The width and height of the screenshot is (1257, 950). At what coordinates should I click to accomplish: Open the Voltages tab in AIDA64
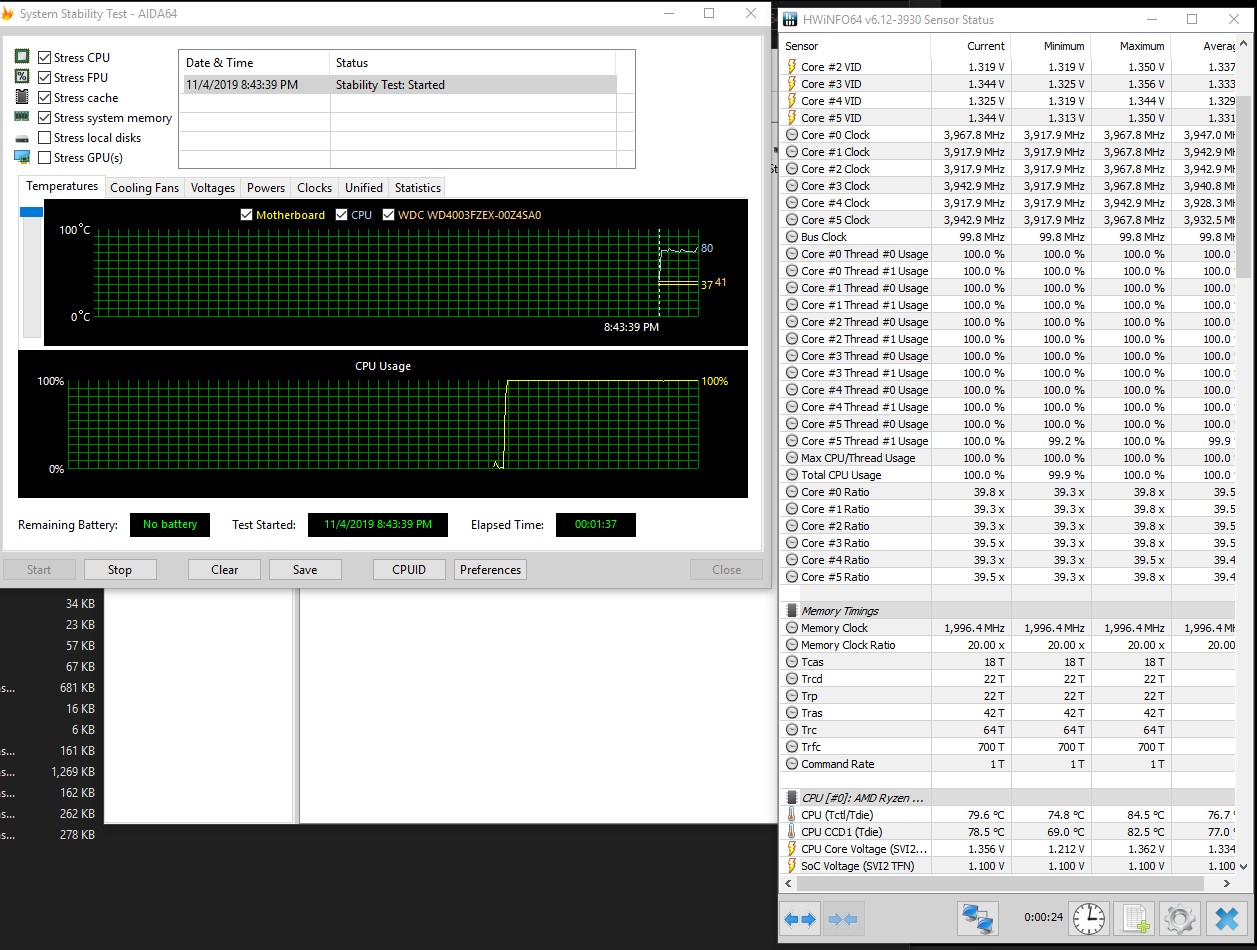[213, 188]
